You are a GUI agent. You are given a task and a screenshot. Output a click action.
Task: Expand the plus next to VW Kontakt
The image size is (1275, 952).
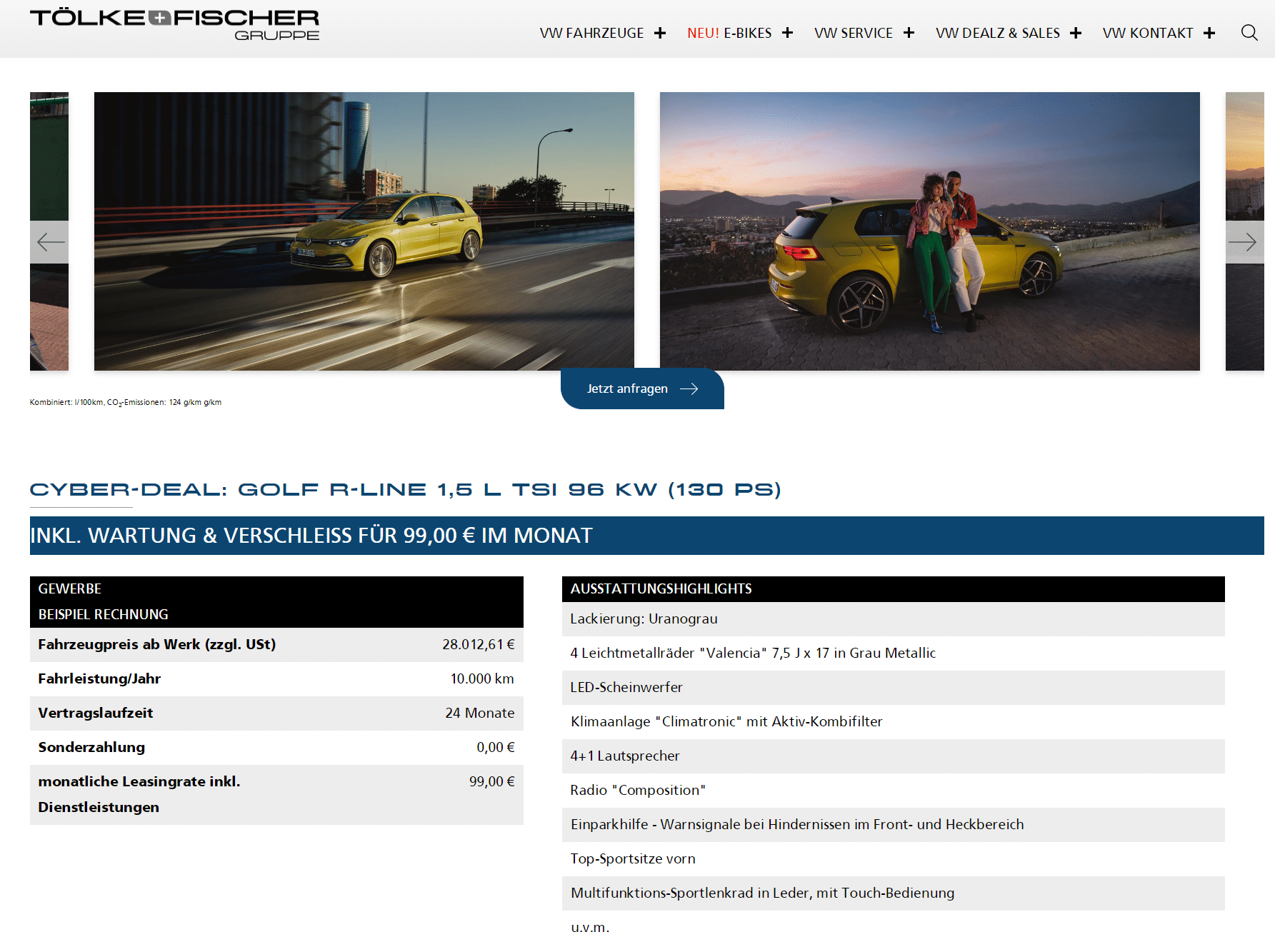(x=1209, y=34)
